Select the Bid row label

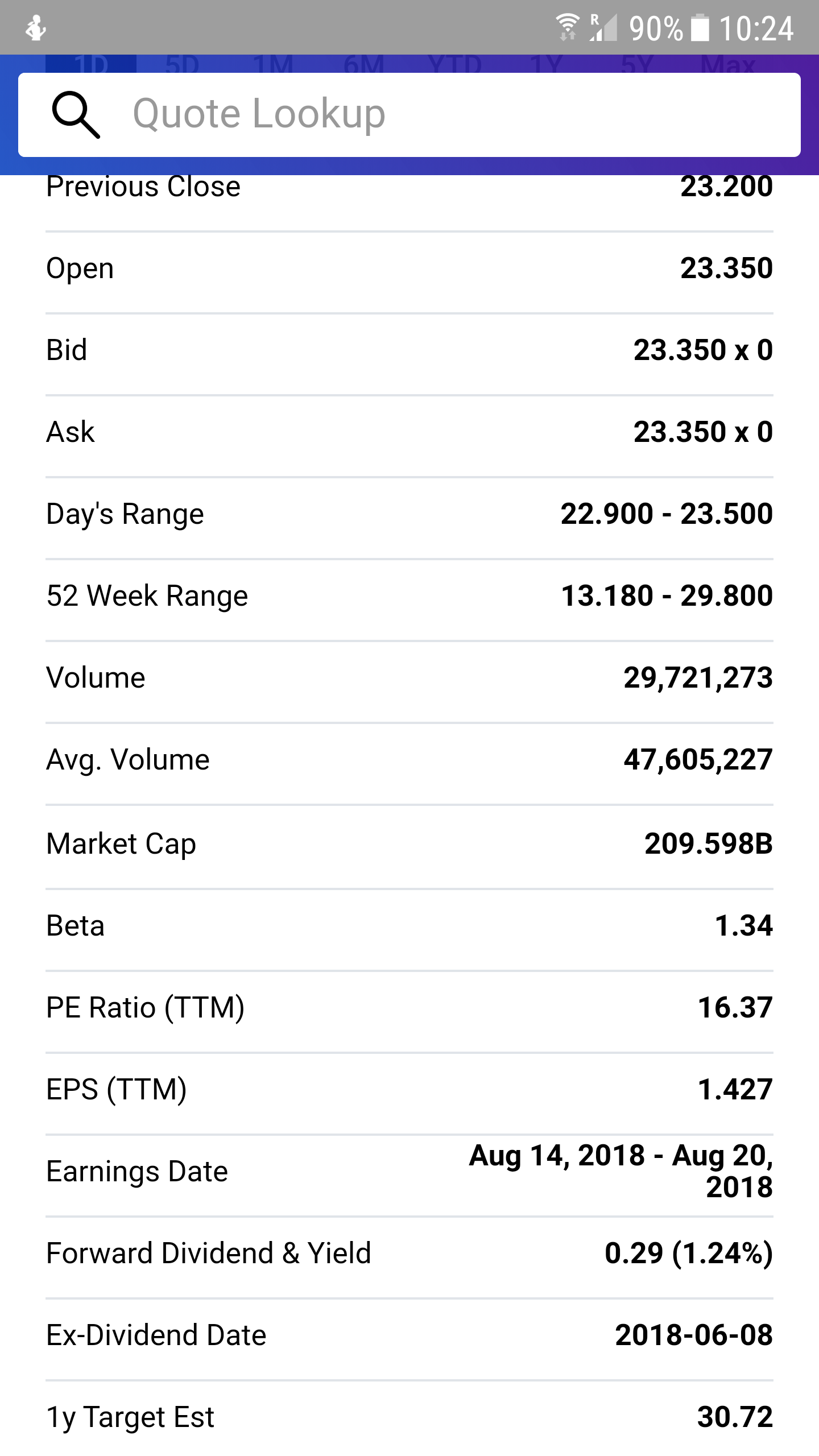[67, 350]
